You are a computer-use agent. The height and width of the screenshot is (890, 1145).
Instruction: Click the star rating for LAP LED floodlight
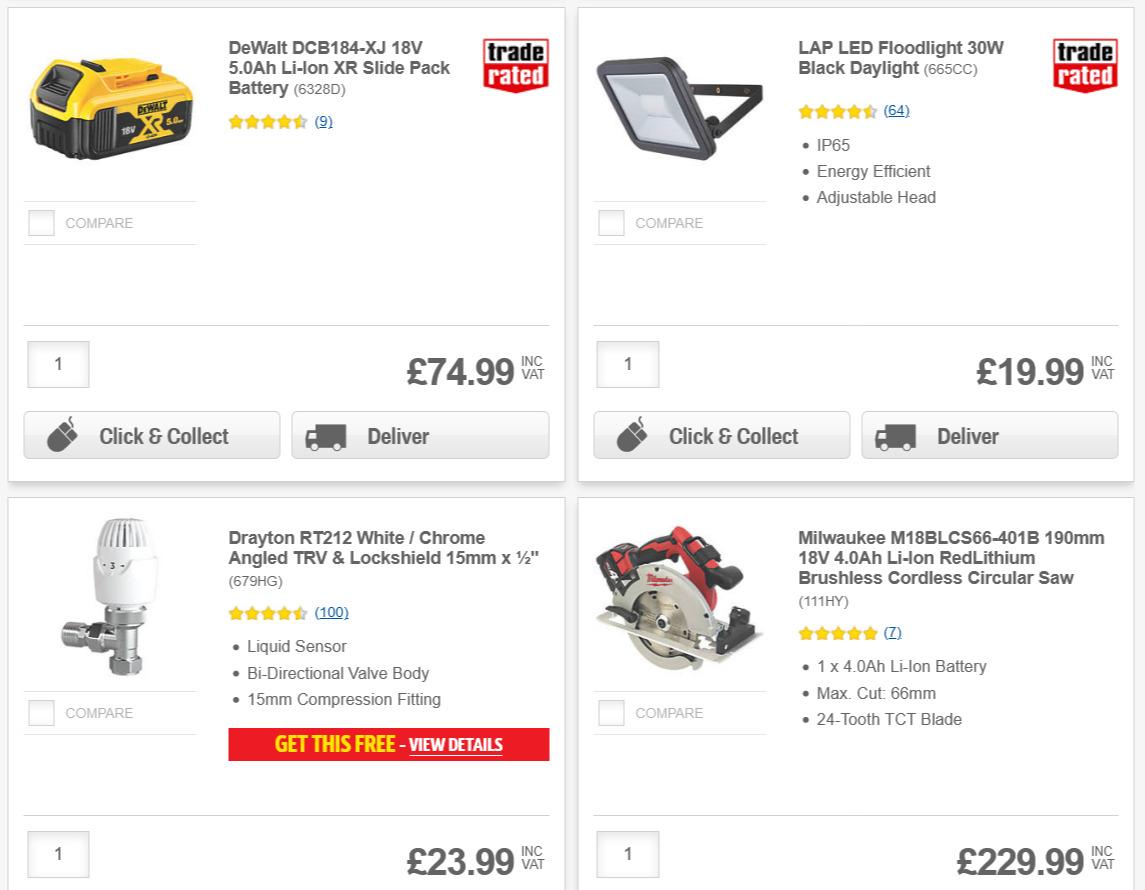pyautogui.click(x=837, y=111)
